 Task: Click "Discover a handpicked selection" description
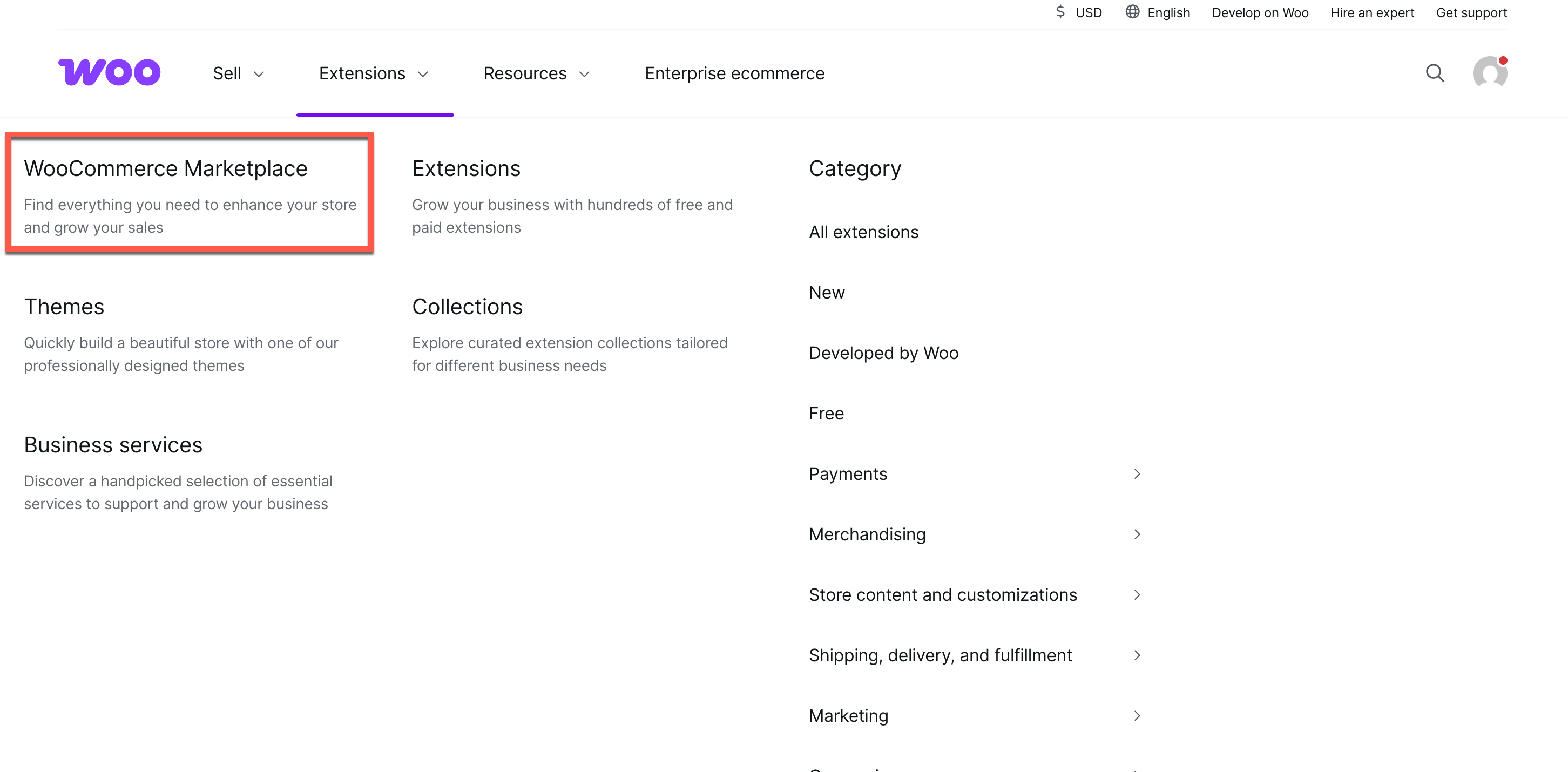(178, 492)
